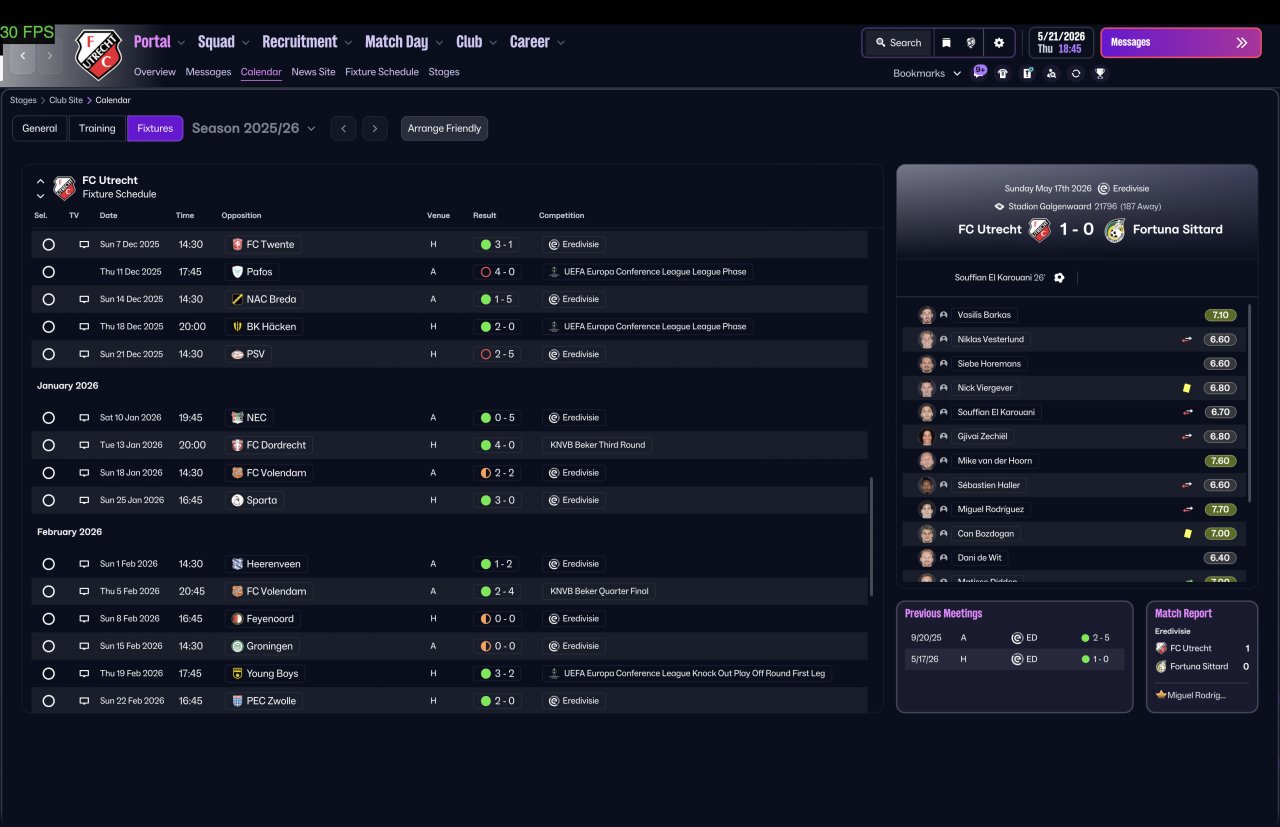Screen dimensions: 1280x827
Task: Open the settings gear icon
Action: tap(998, 43)
